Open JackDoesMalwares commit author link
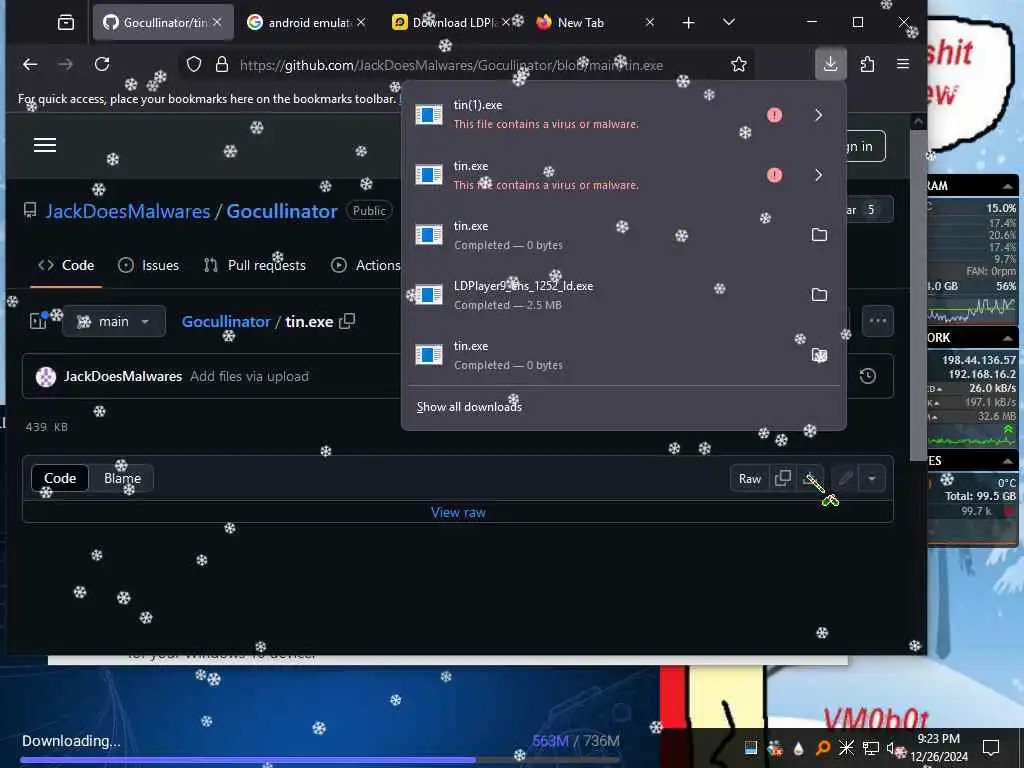Screen dimensions: 1024x768 click(123, 376)
